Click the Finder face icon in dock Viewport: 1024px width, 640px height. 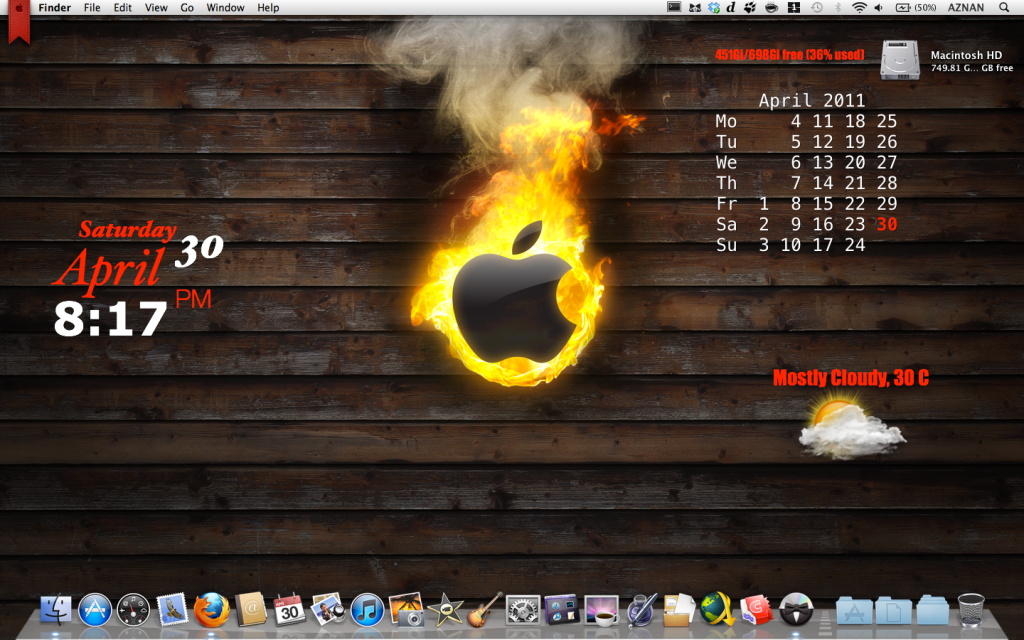(56, 608)
